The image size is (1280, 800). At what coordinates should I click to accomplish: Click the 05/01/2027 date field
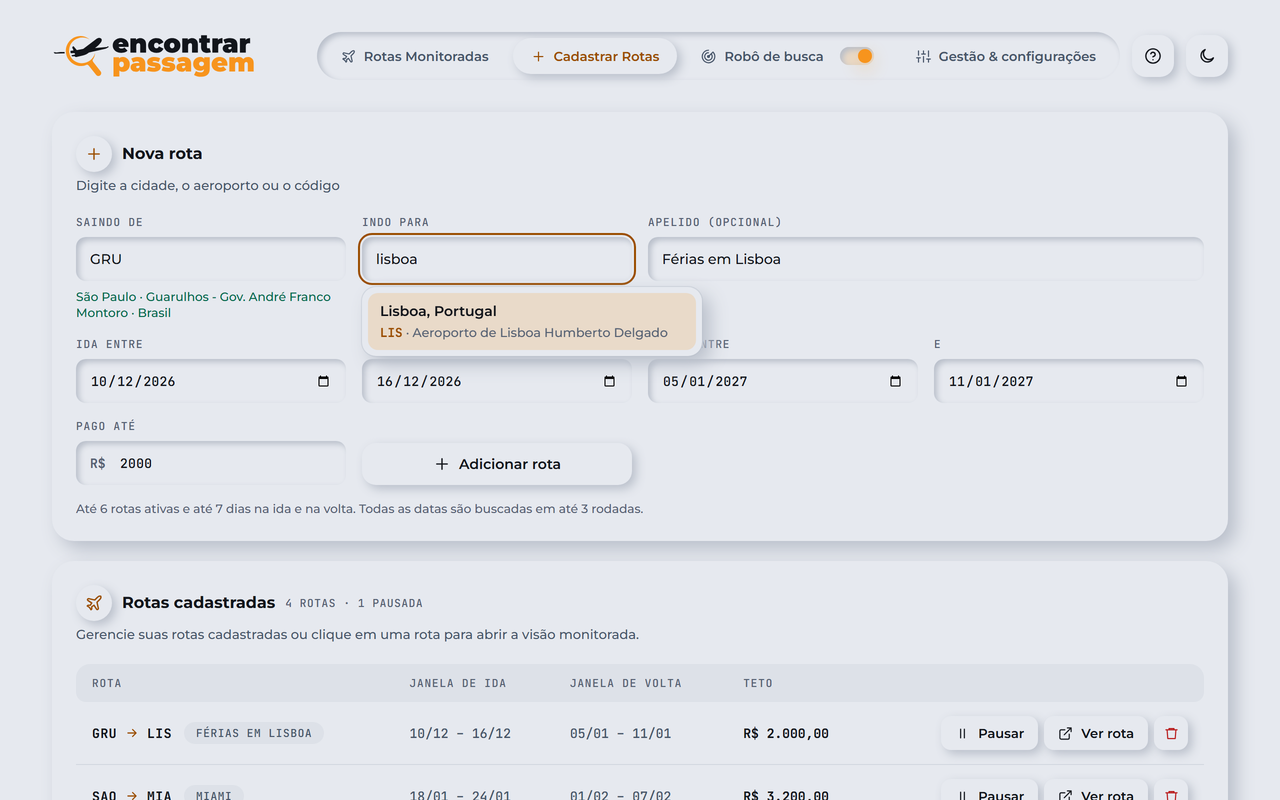tap(783, 381)
